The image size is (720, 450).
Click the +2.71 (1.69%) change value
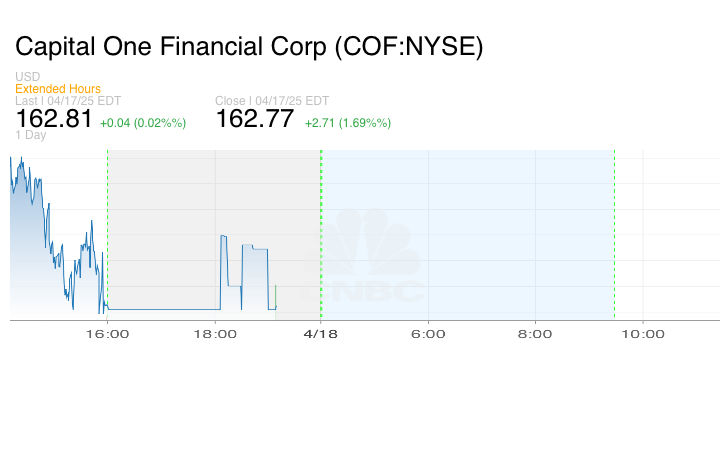[x=347, y=123]
